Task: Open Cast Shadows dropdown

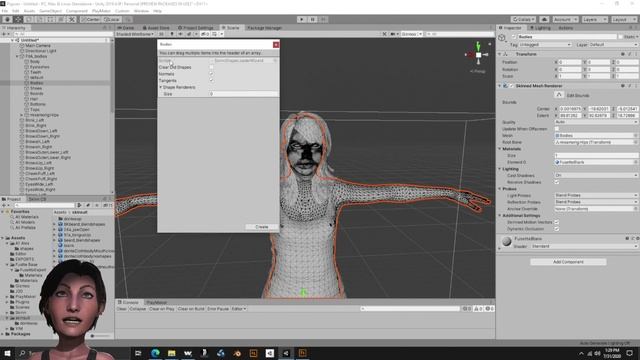Action: [596, 175]
